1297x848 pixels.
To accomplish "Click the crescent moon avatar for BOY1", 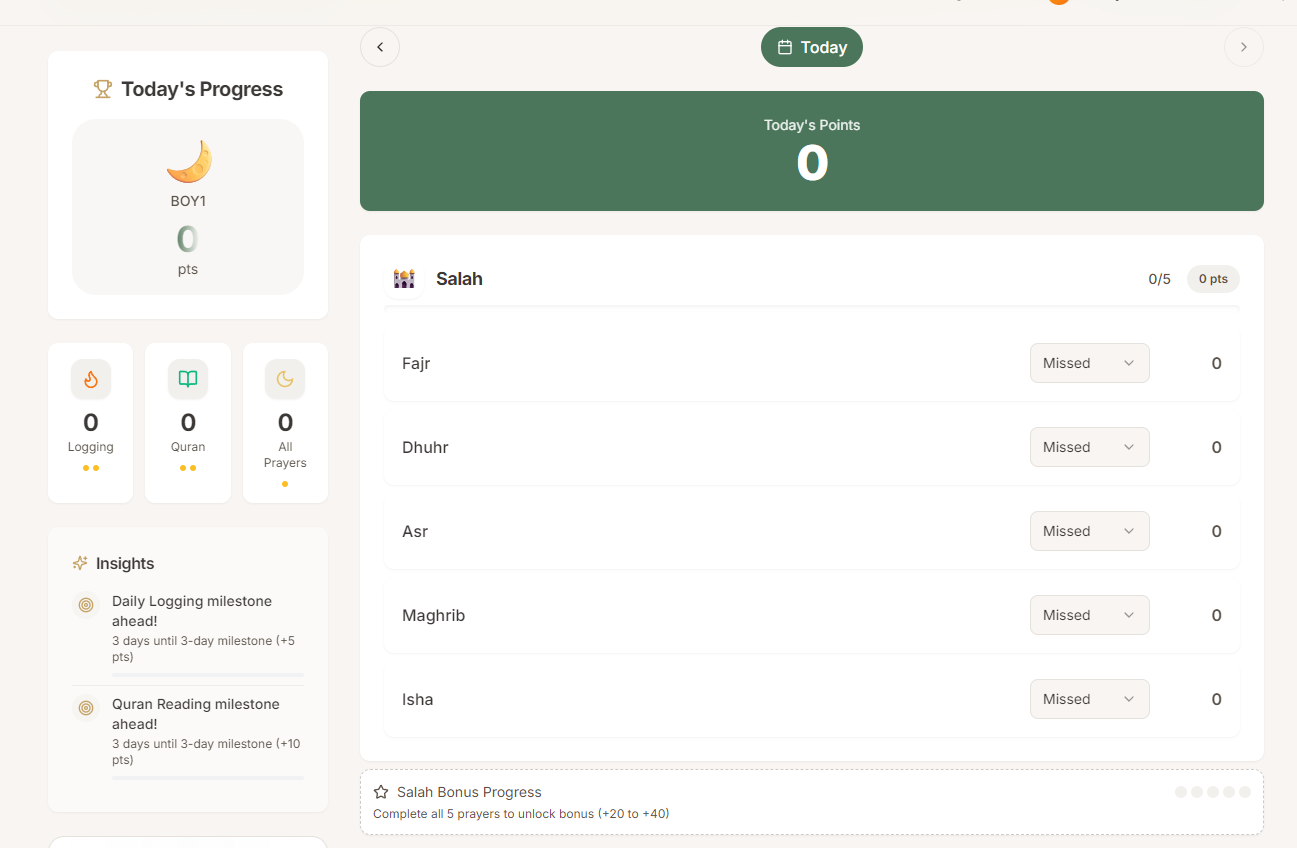I will [188, 162].
